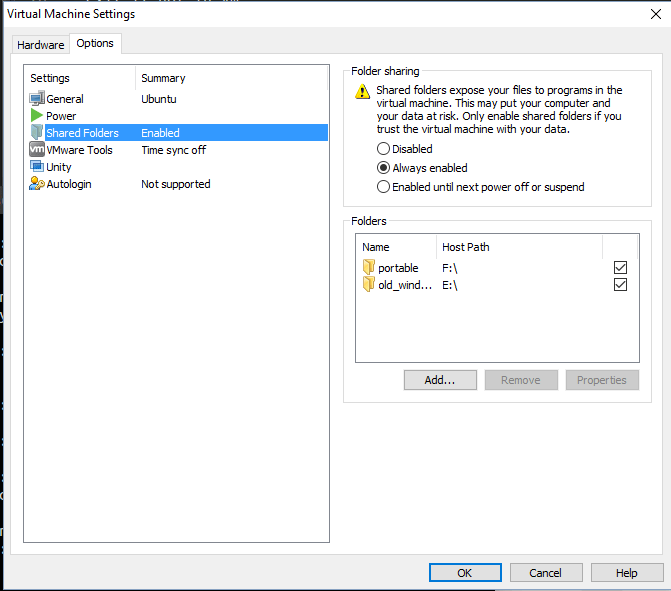Click the Settings column header

pos(80,78)
